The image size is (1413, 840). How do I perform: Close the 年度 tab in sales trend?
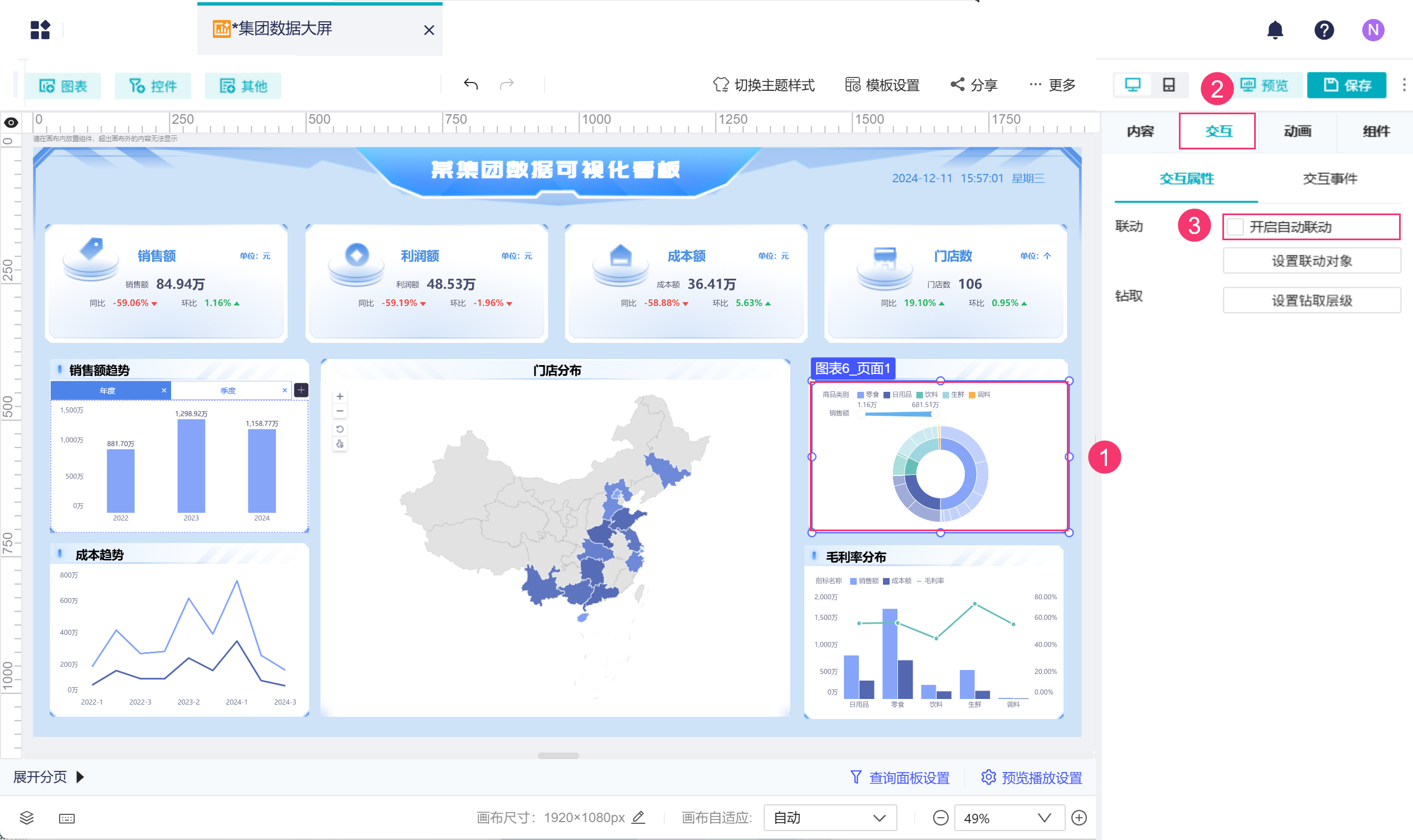pos(164,391)
